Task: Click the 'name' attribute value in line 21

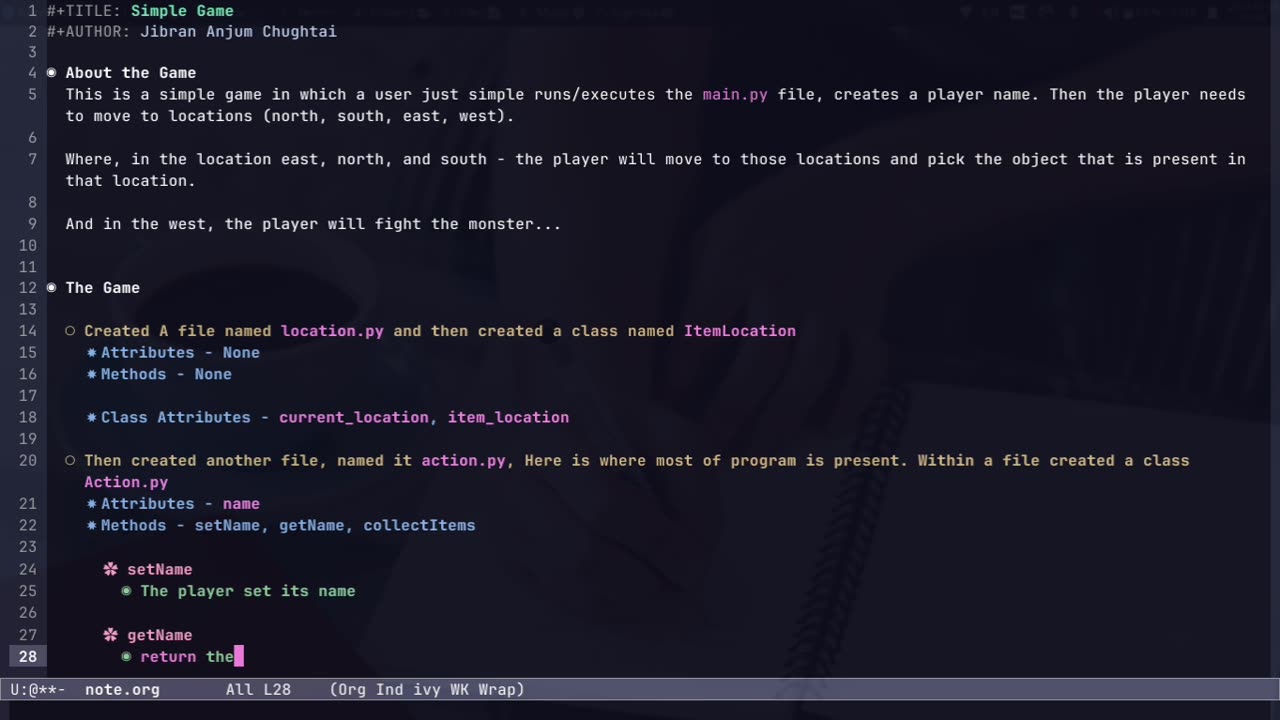Action: click(x=241, y=504)
